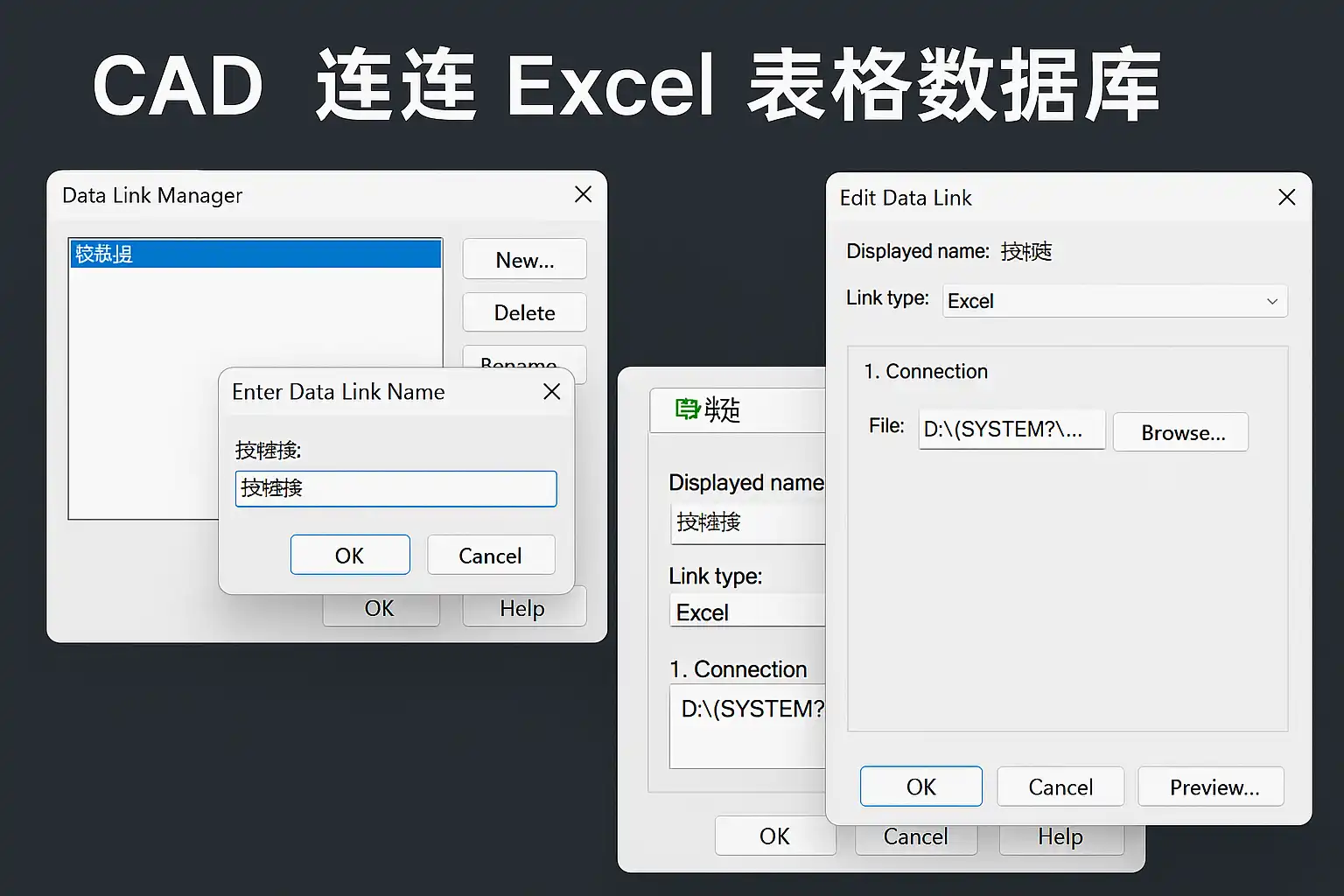Cancel the Enter Data Link Name dialog
The height and width of the screenshot is (896, 1344).
491,555
